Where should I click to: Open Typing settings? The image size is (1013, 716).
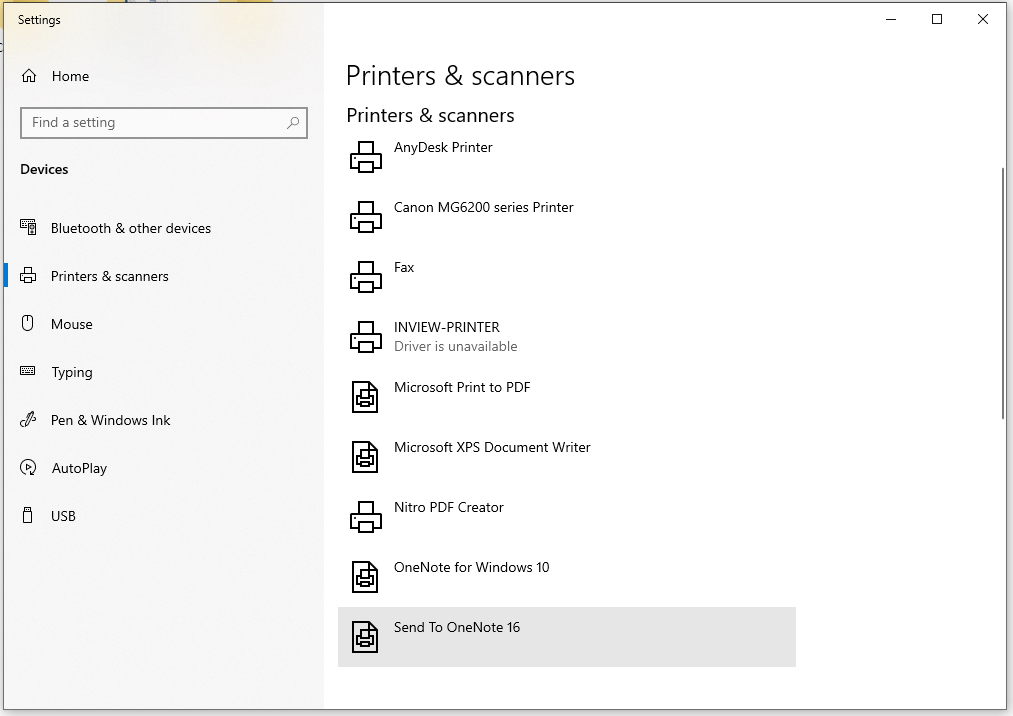pos(72,372)
